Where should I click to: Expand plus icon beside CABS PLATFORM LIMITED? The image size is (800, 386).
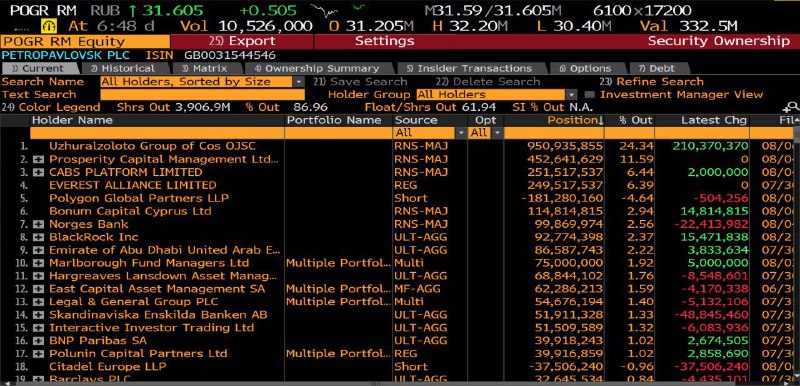(39, 172)
